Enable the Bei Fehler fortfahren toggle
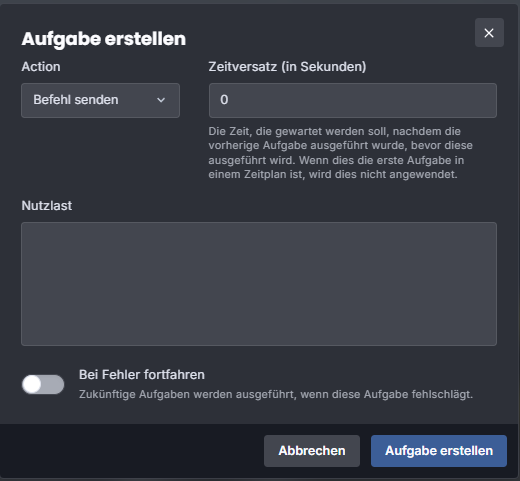Image resolution: width=520 pixels, height=481 pixels. (x=43, y=384)
